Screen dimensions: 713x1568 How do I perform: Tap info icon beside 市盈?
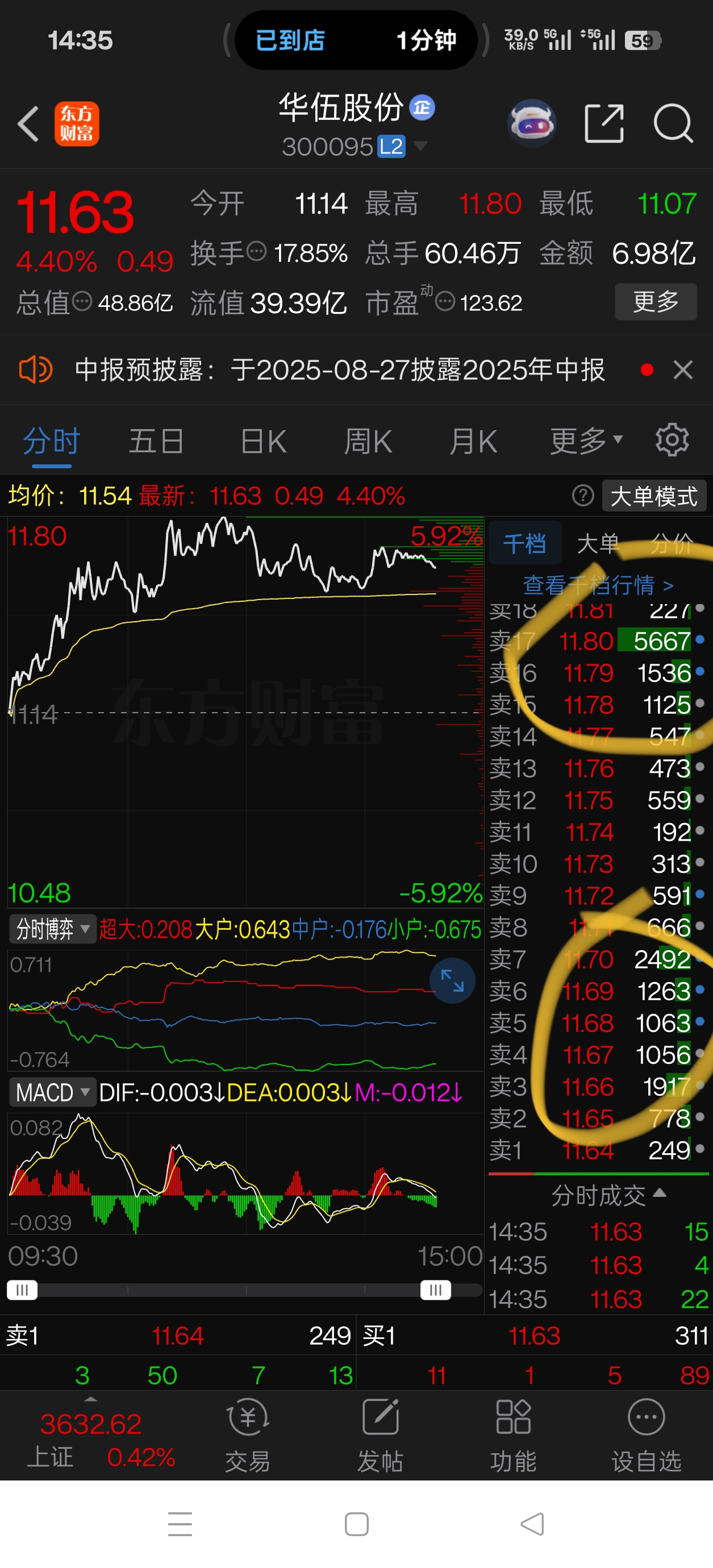tap(445, 301)
